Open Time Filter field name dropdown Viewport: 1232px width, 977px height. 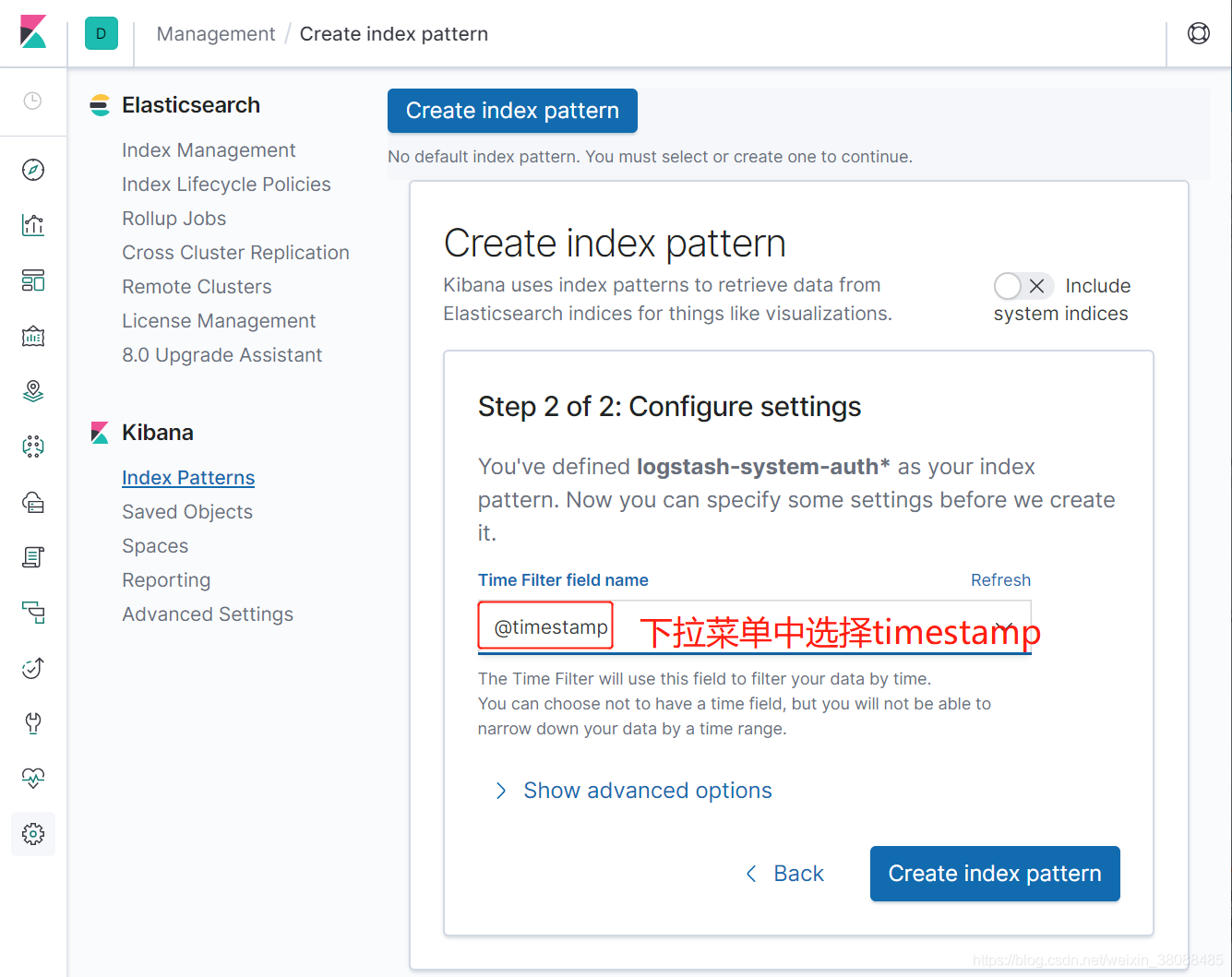754,627
